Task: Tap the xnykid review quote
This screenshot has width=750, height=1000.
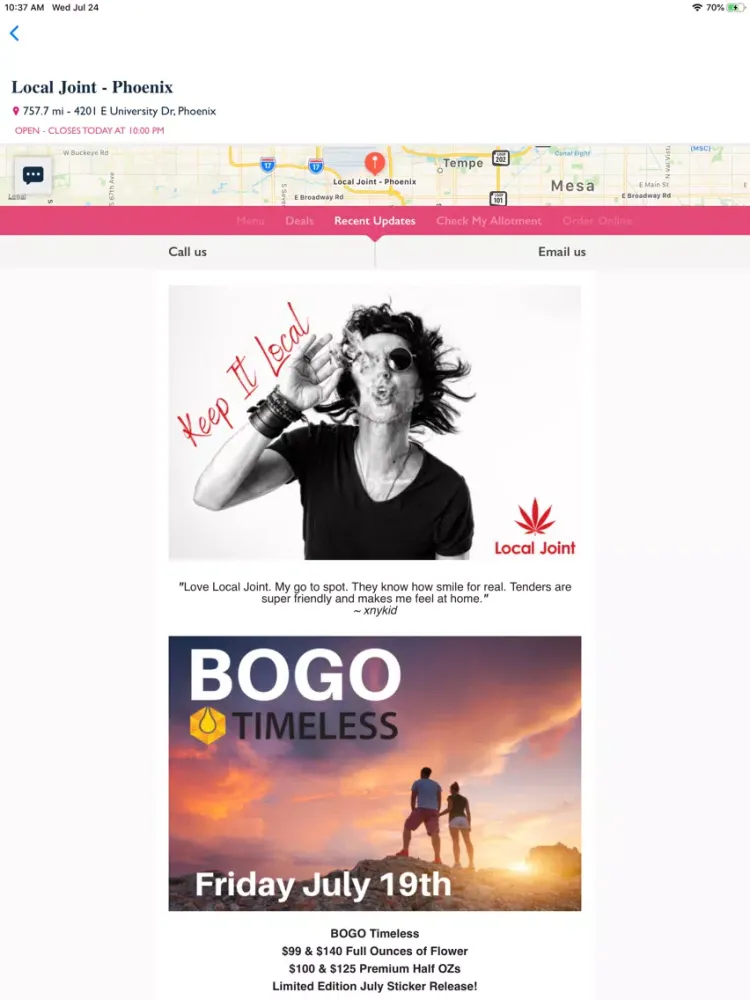Action: click(x=375, y=598)
